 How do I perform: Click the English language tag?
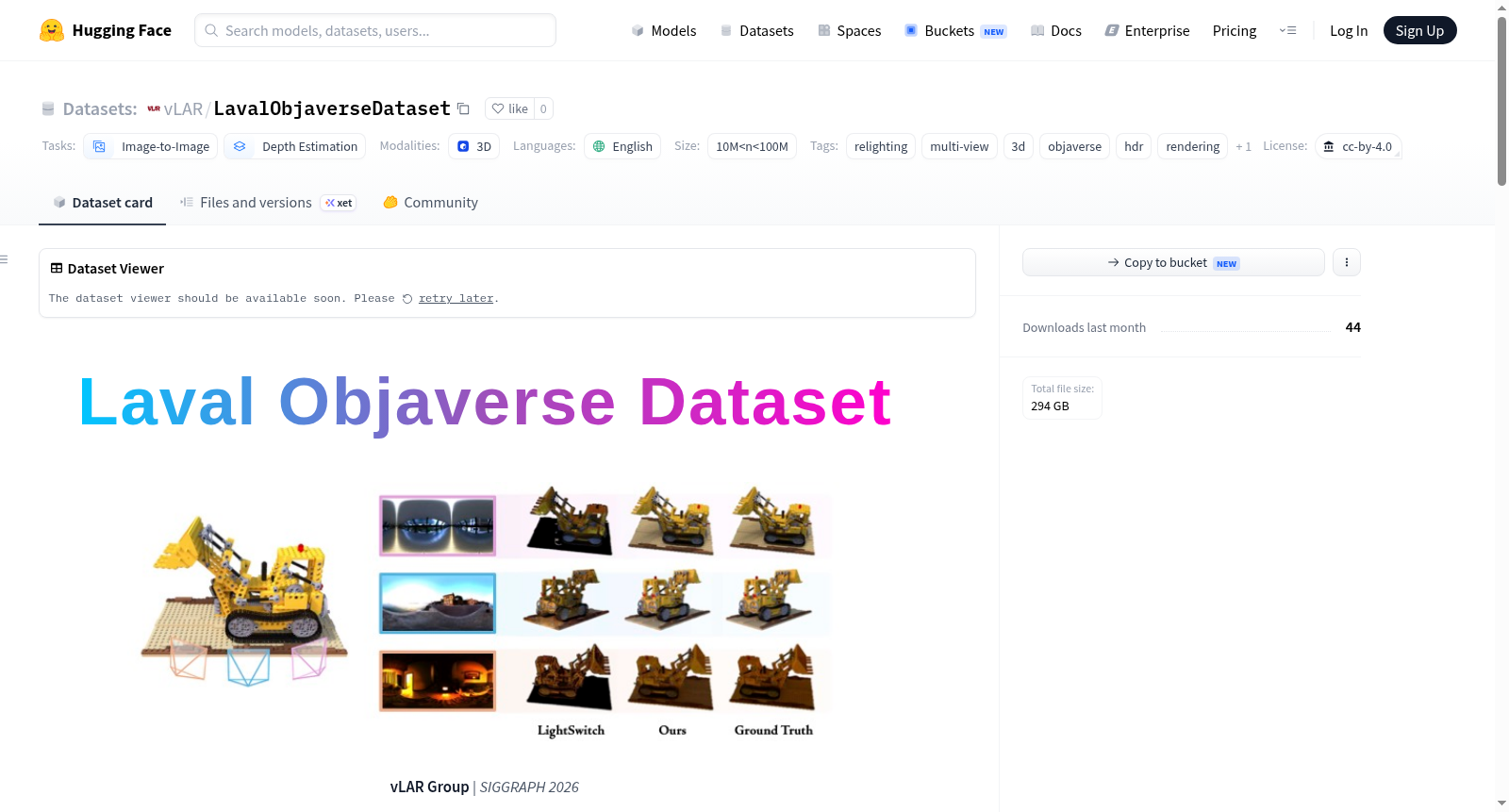622,146
